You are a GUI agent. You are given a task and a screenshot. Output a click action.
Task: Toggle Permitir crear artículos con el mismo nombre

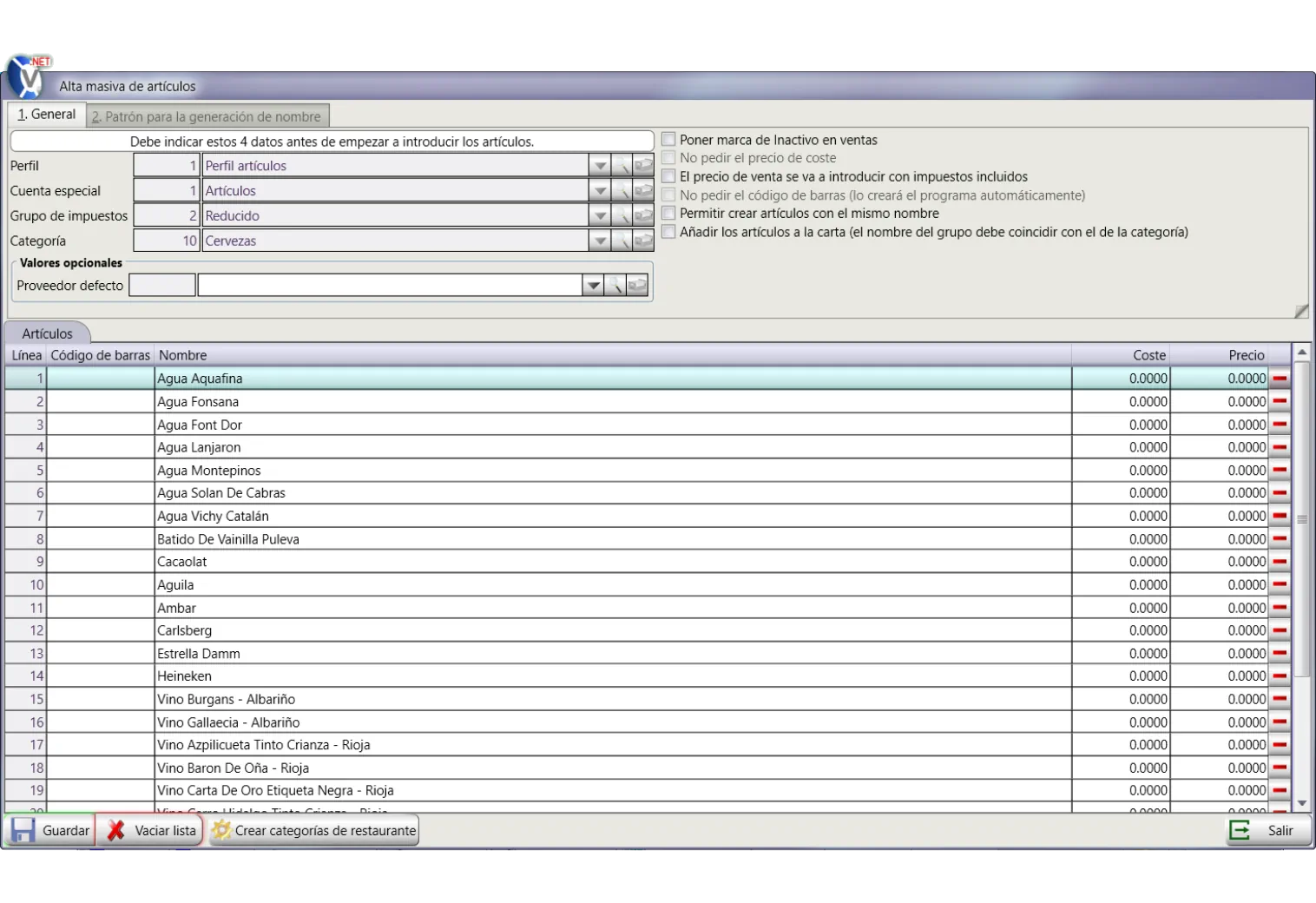668,214
